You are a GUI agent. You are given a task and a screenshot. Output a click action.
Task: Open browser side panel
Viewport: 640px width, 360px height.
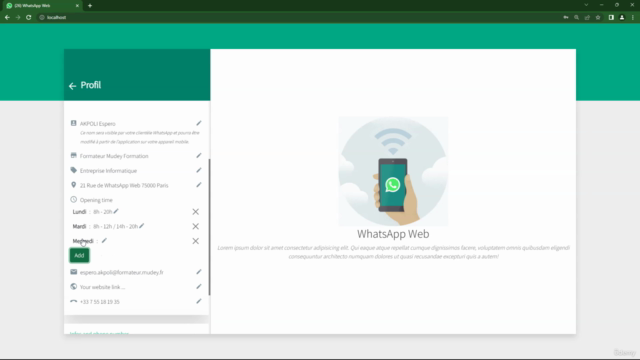(611, 17)
